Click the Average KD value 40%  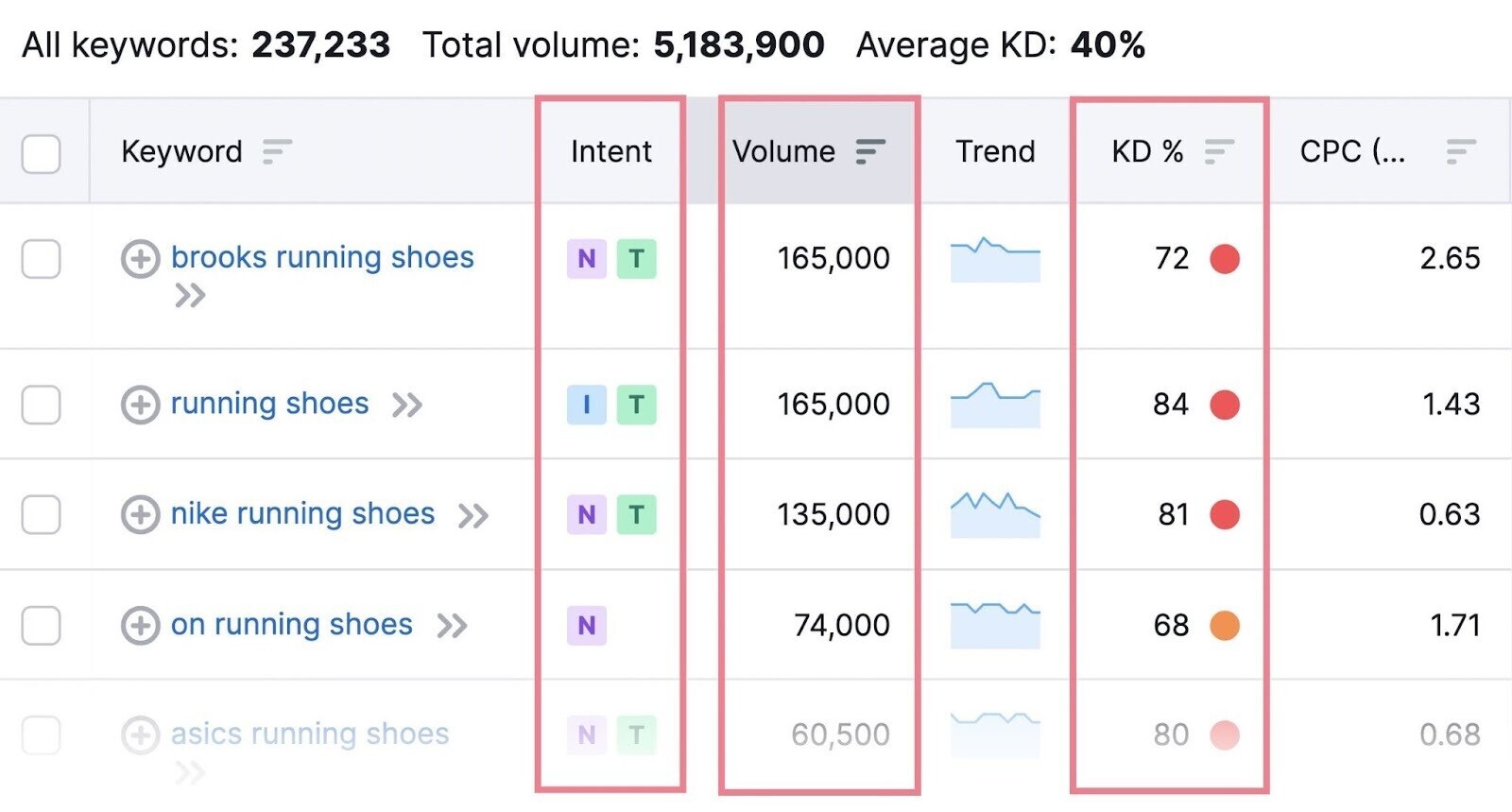click(1108, 44)
